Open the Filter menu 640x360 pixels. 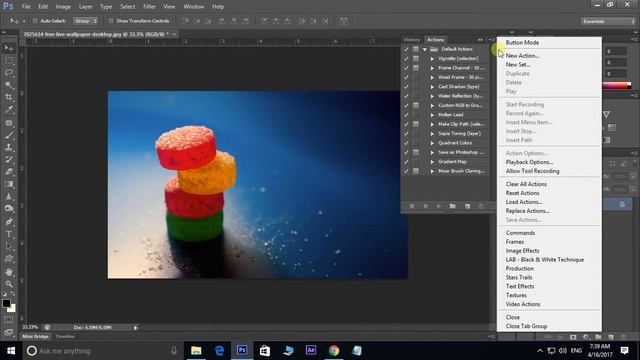click(x=149, y=7)
